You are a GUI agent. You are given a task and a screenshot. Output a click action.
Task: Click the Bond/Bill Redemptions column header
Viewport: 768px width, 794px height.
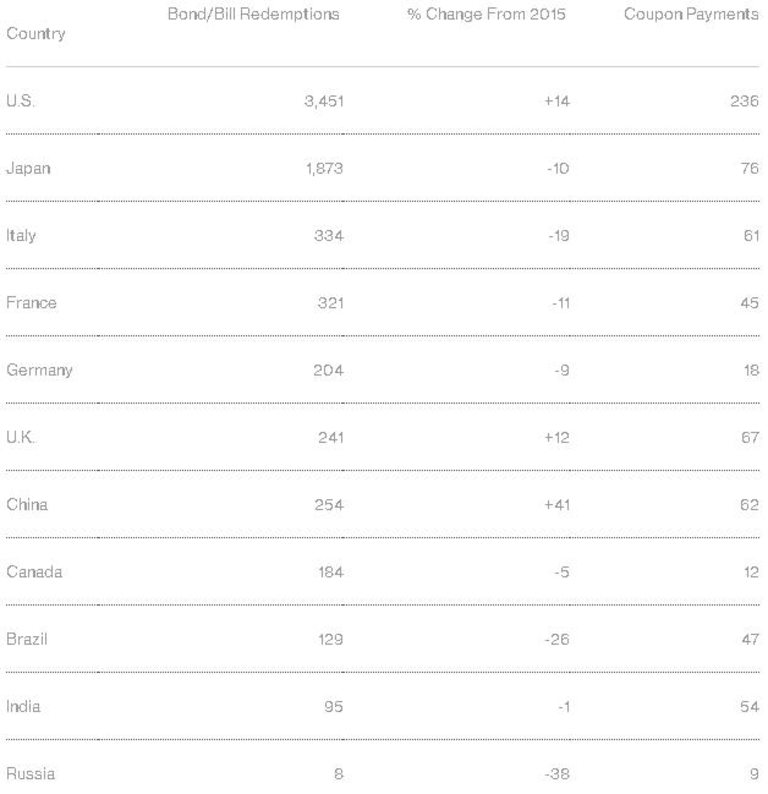(253, 16)
